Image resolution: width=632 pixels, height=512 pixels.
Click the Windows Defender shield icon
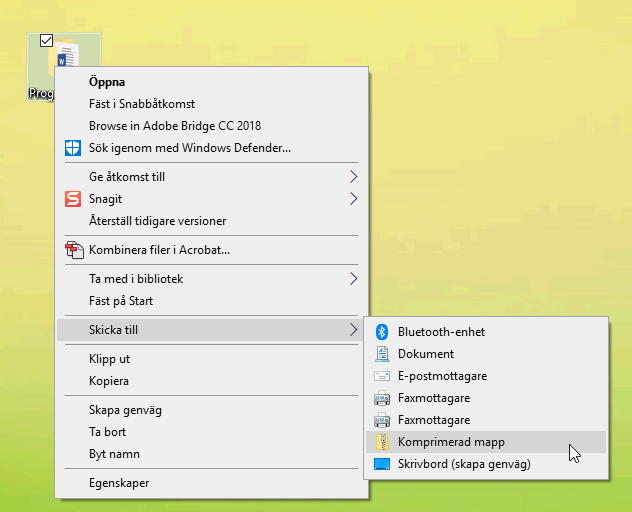tap(73, 148)
